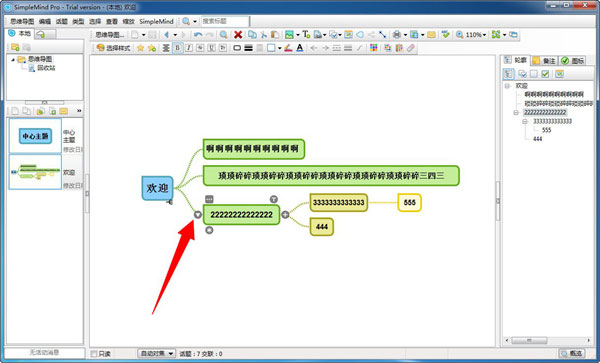Open the search magnifier dropdown arrow
The image size is (600, 363).
click(195, 21)
